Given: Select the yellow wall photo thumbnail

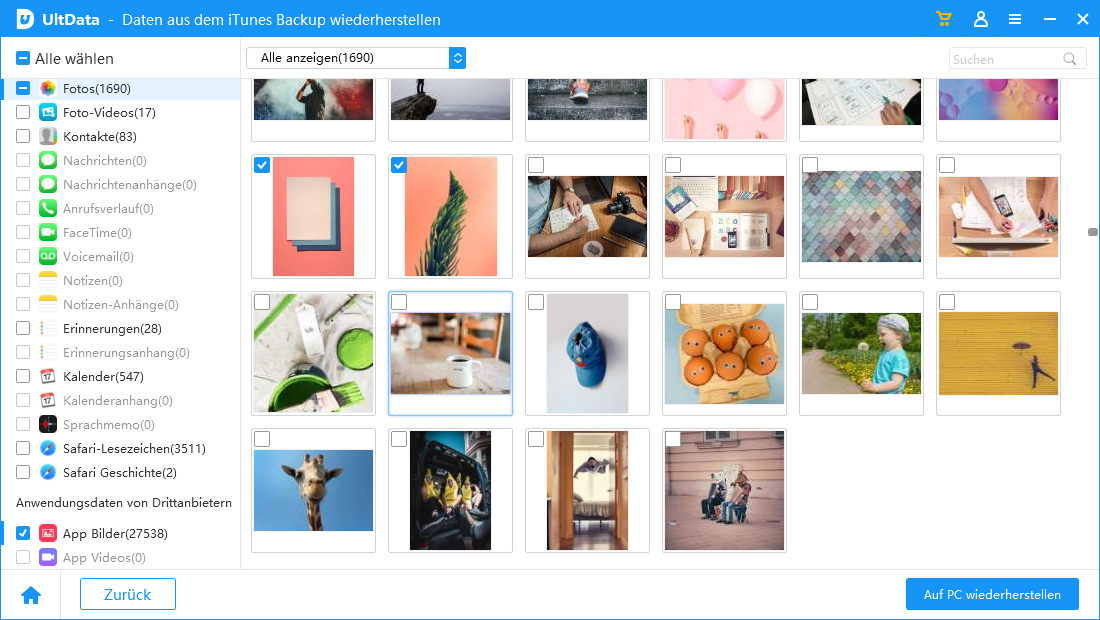Looking at the screenshot, I should click(998, 353).
